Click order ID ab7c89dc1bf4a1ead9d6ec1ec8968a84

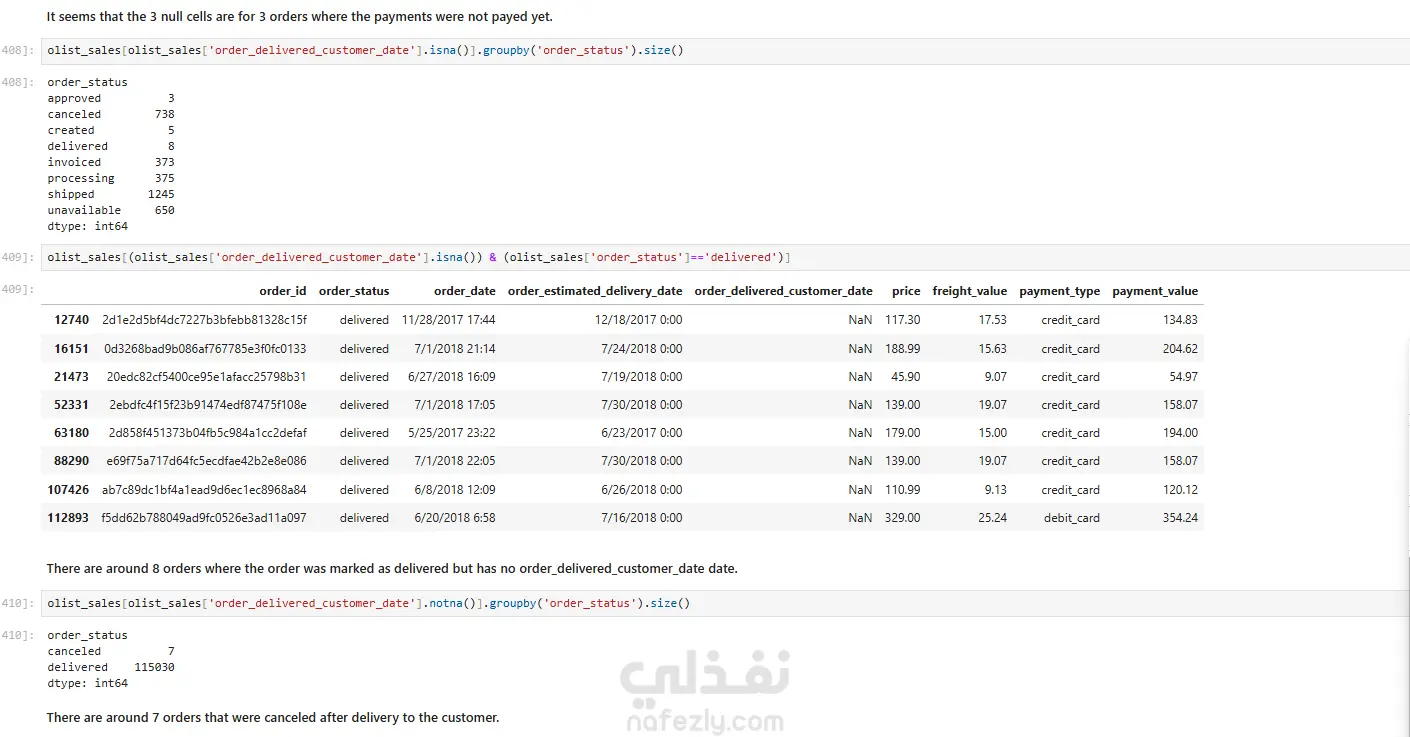[204, 489]
